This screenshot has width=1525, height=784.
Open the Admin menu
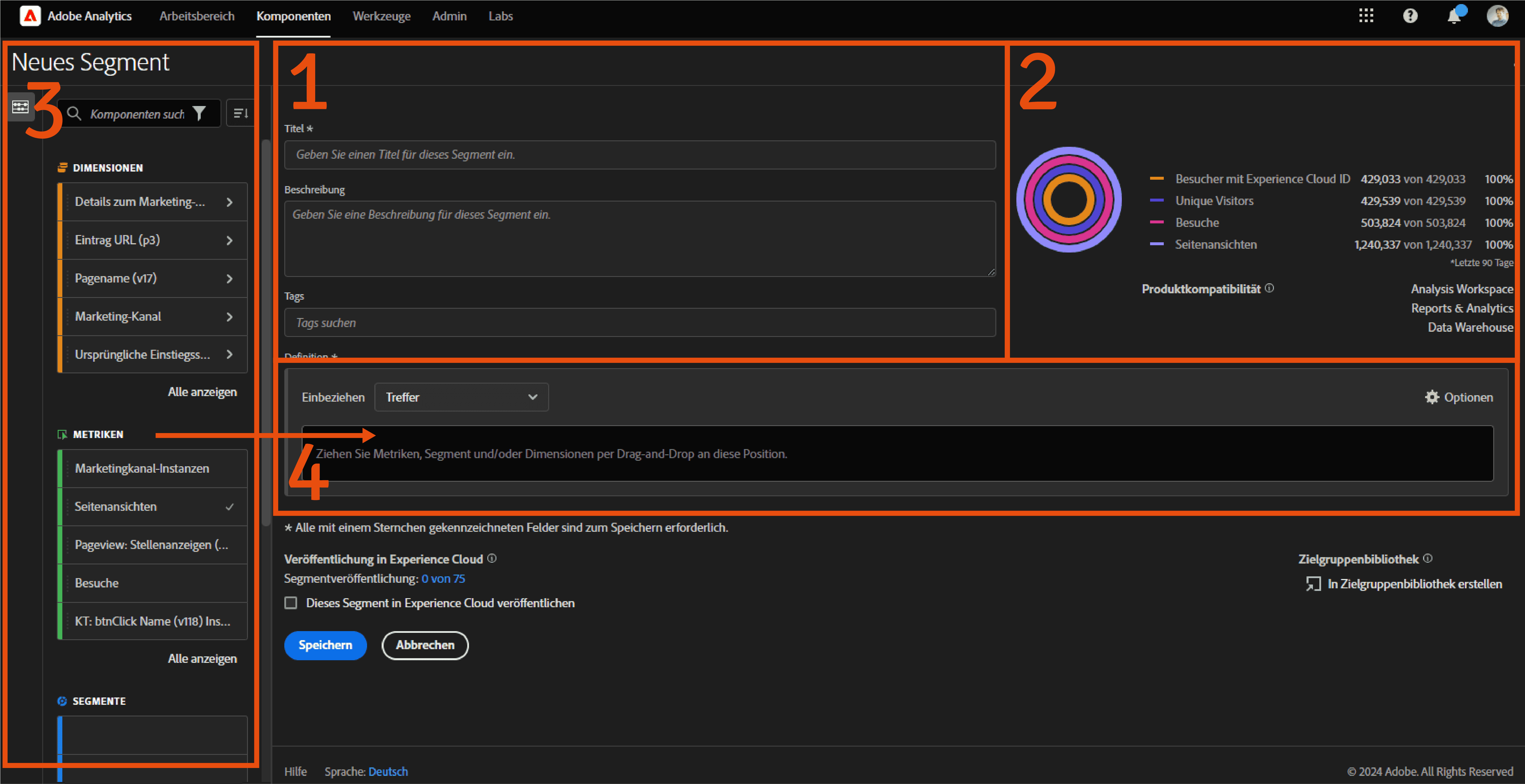tap(449, 16)
